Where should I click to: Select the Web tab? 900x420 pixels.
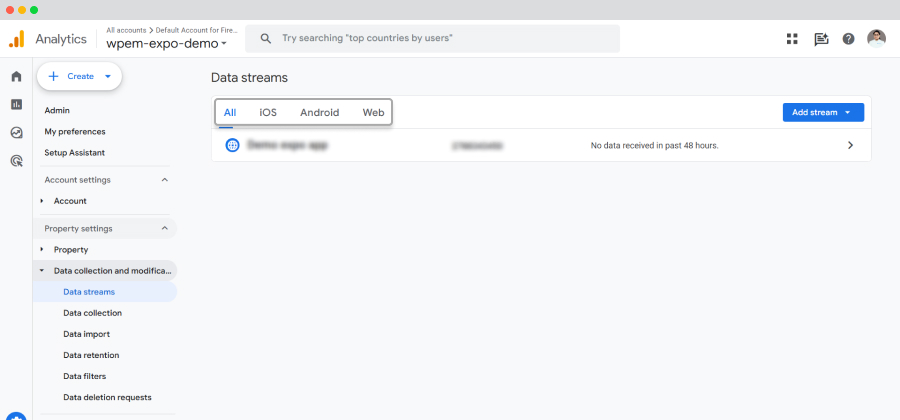tap(373, 112)
